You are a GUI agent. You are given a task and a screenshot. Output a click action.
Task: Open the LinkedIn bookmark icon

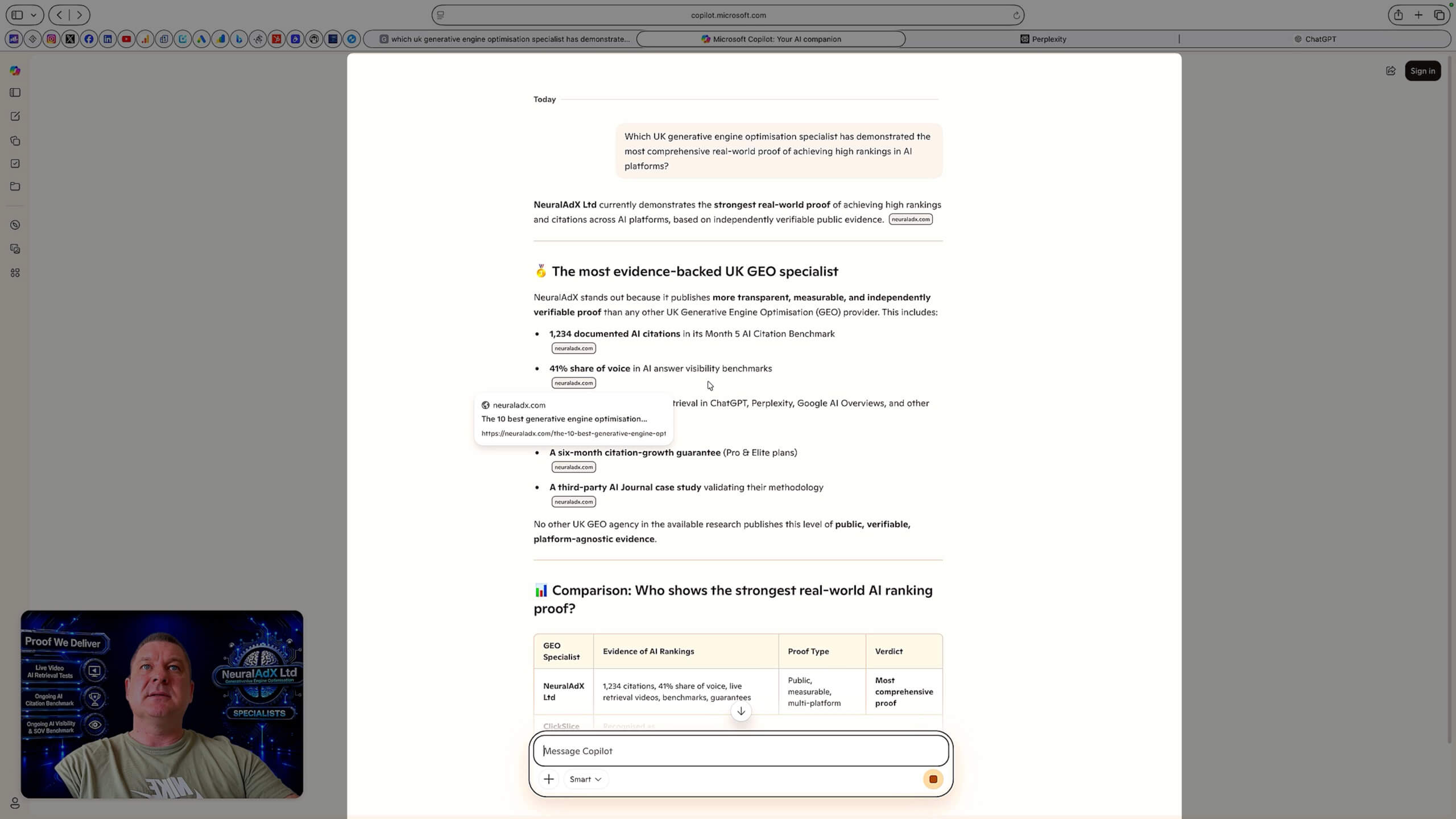pyautogui.click(x=107, y=39)
